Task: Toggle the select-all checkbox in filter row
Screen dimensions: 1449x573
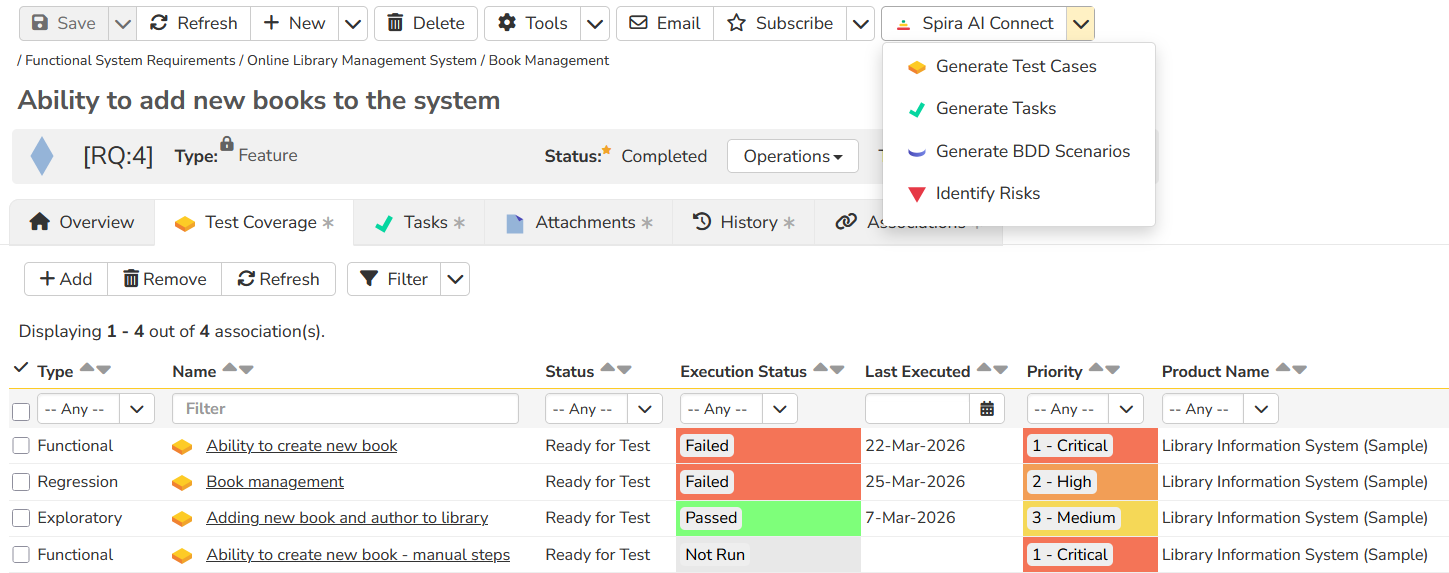Action: point(21,411)
